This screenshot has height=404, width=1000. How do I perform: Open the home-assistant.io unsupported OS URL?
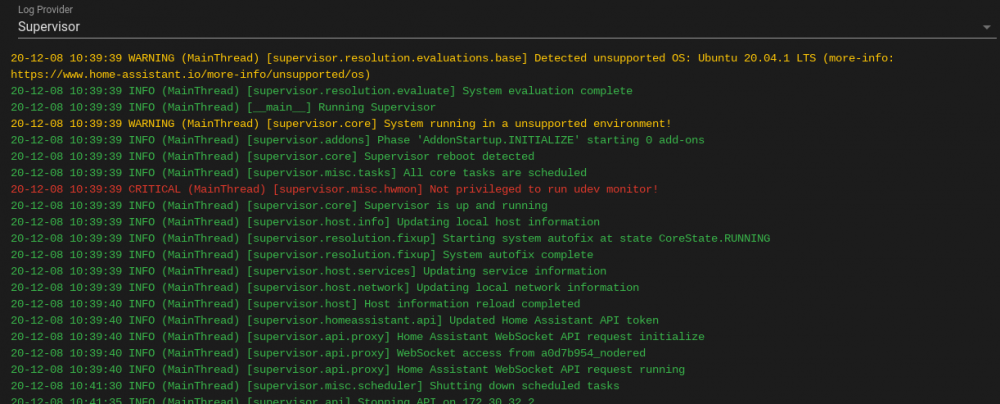point(190,74)
